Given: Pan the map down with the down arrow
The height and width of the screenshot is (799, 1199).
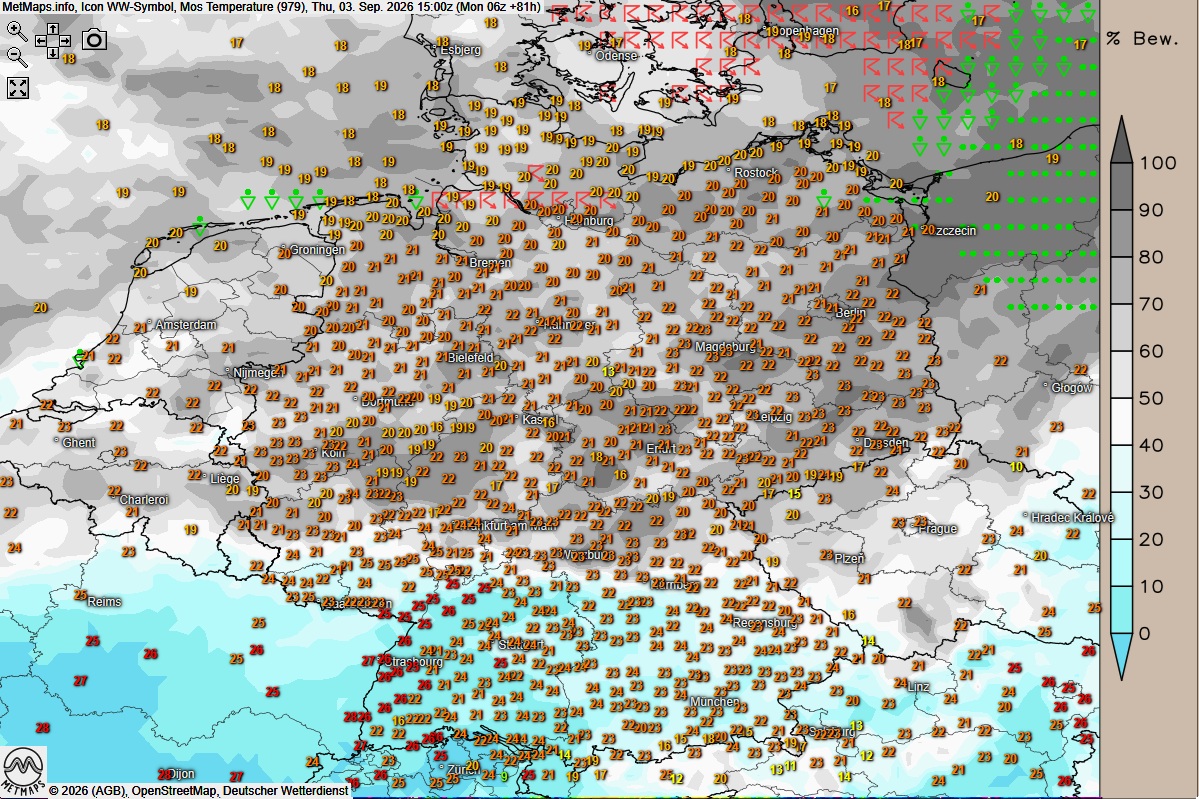Looking at the screenshot, I should [x=53, y=53].
